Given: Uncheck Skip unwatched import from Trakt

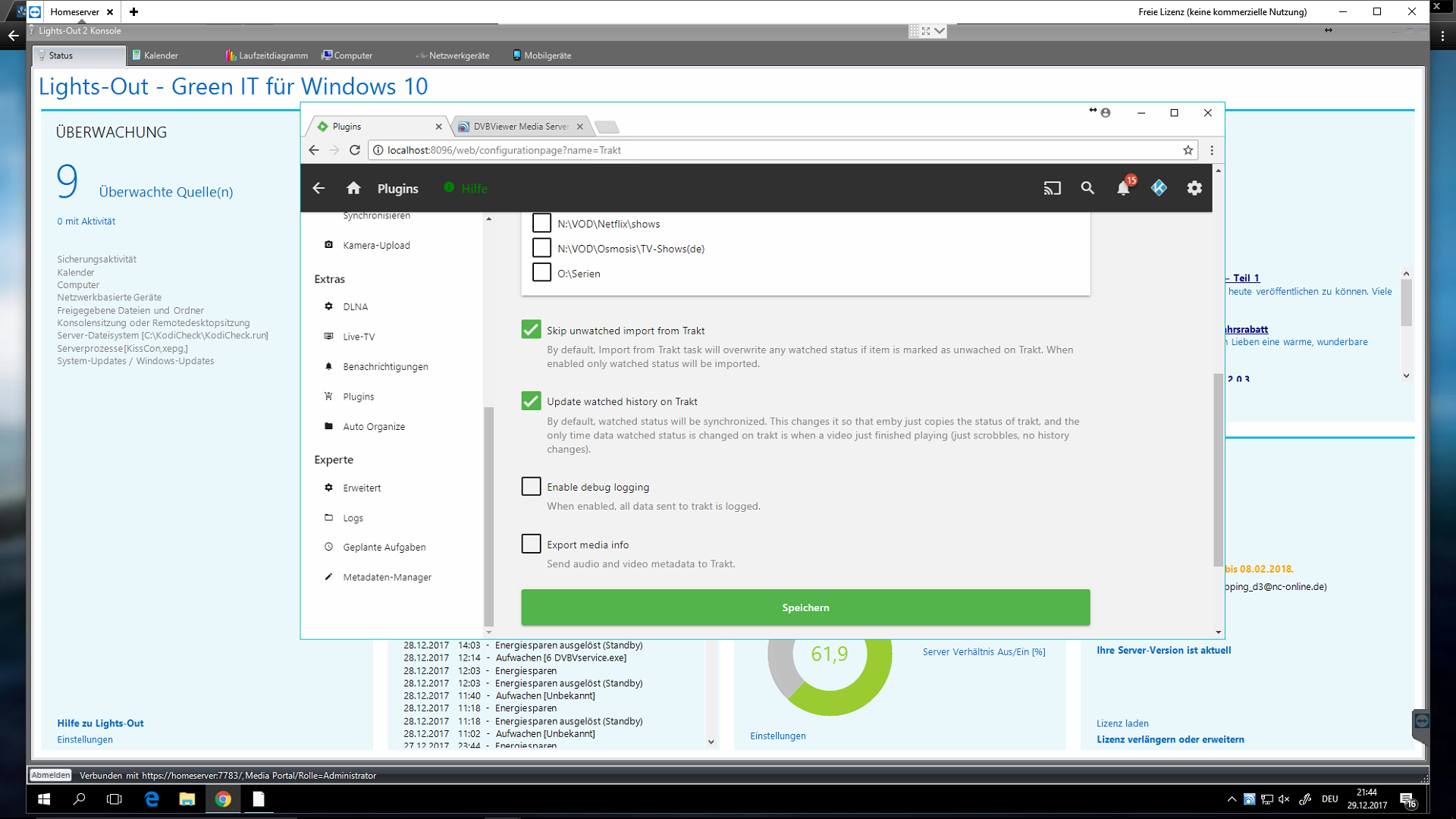Looking at the screenshot, I should pyautogui.click(x=531, y=329).
